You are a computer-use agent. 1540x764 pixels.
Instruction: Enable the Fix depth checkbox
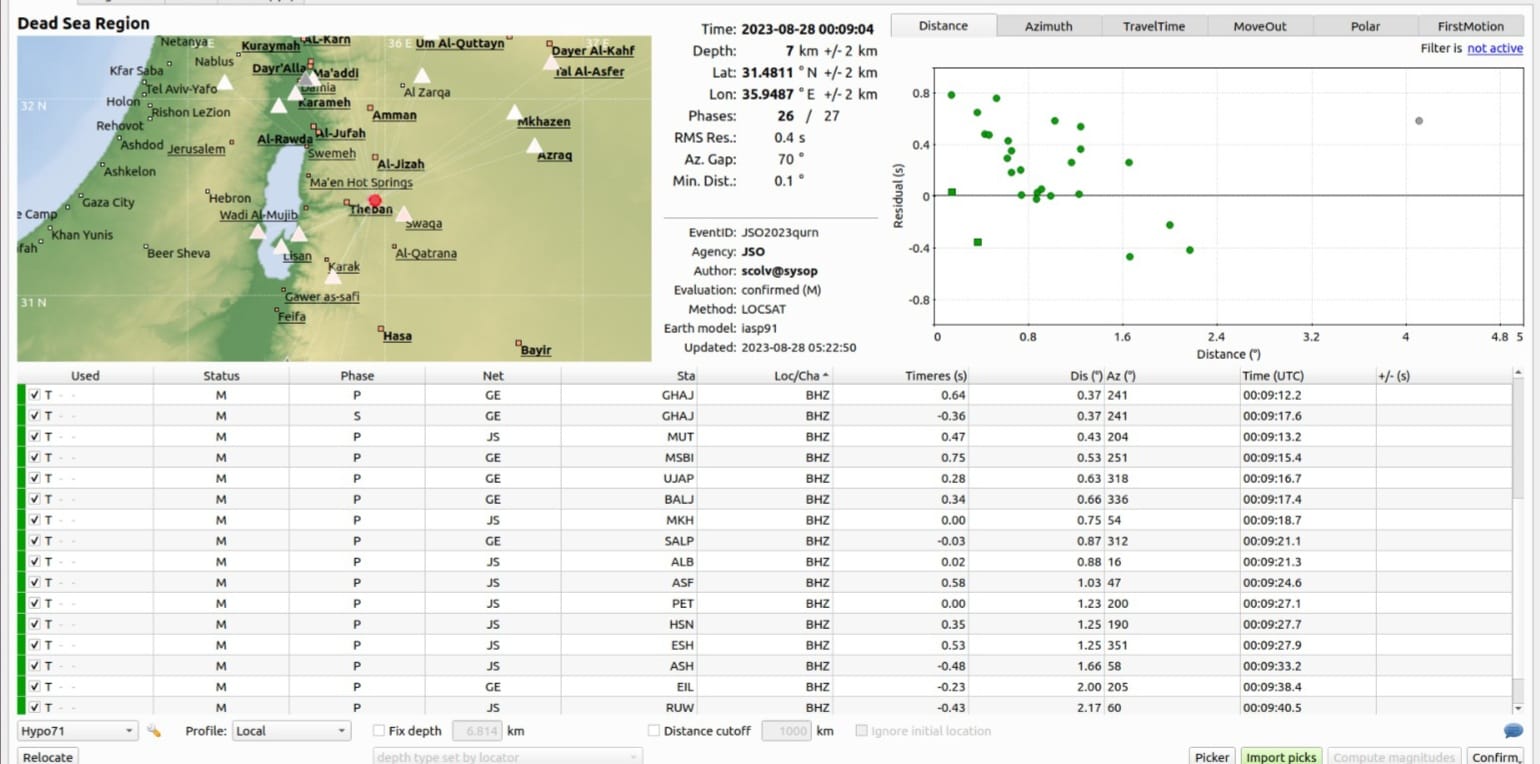click(379, 731)
